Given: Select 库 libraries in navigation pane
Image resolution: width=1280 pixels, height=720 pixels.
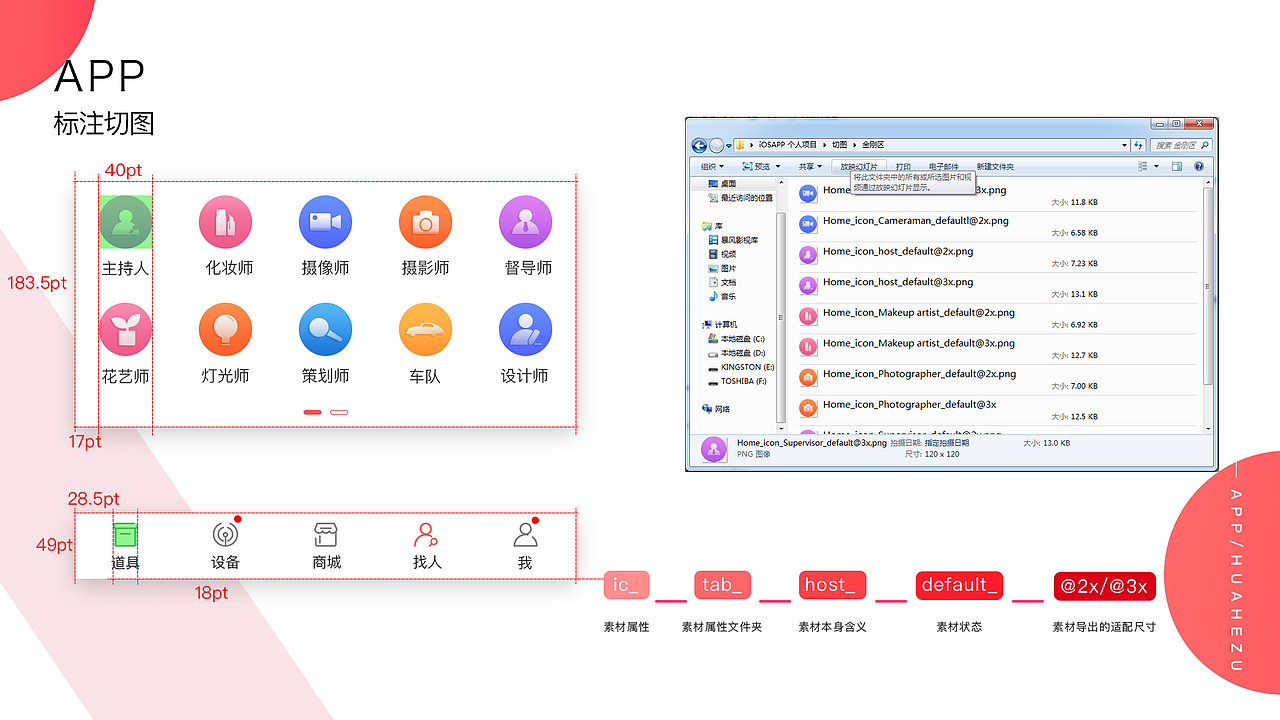Looking at the screenshot, I should tap(712, 226).
